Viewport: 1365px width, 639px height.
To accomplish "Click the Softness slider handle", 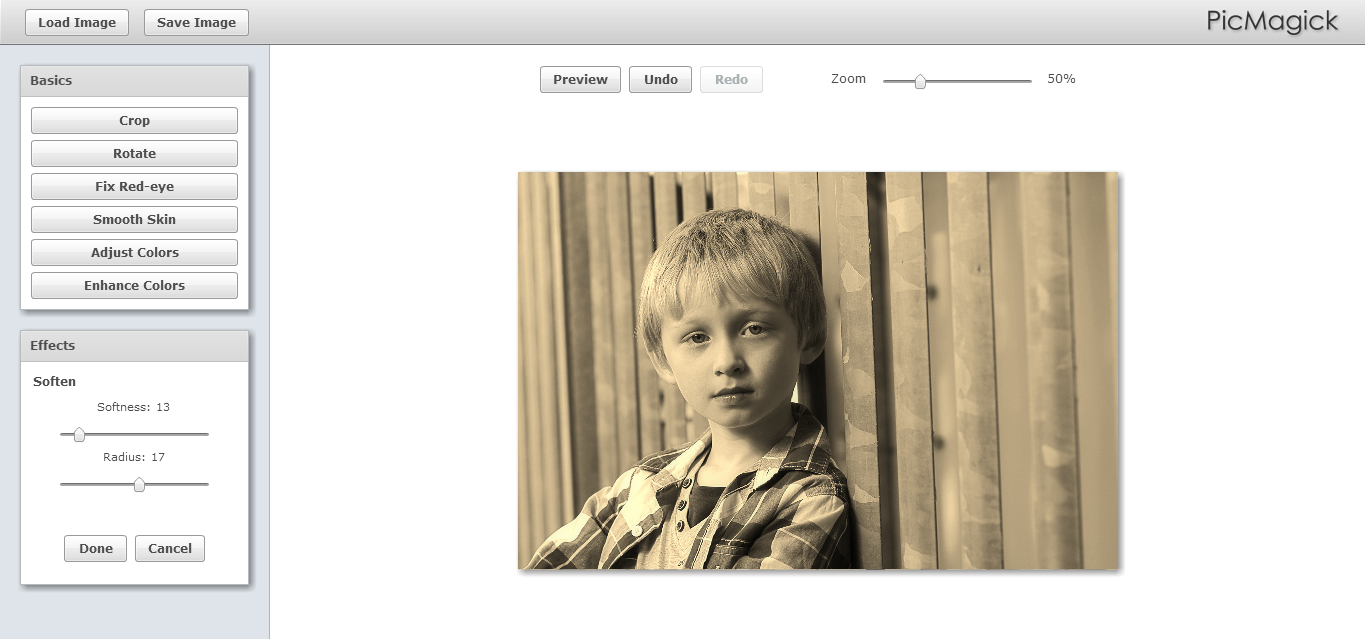I will [79, 434].
